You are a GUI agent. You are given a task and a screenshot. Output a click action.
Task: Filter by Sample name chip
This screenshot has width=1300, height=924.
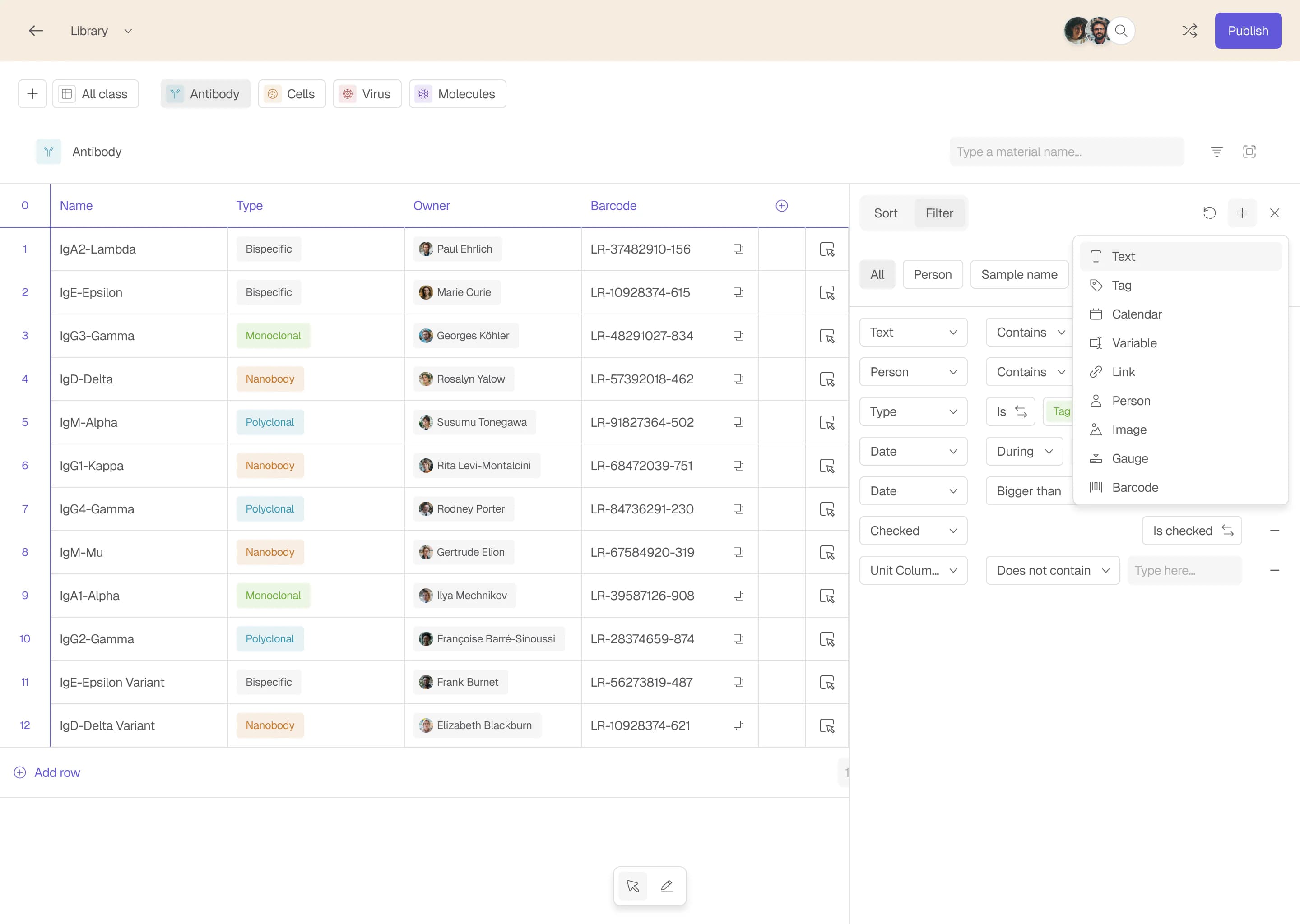[x=1019, y=274]
